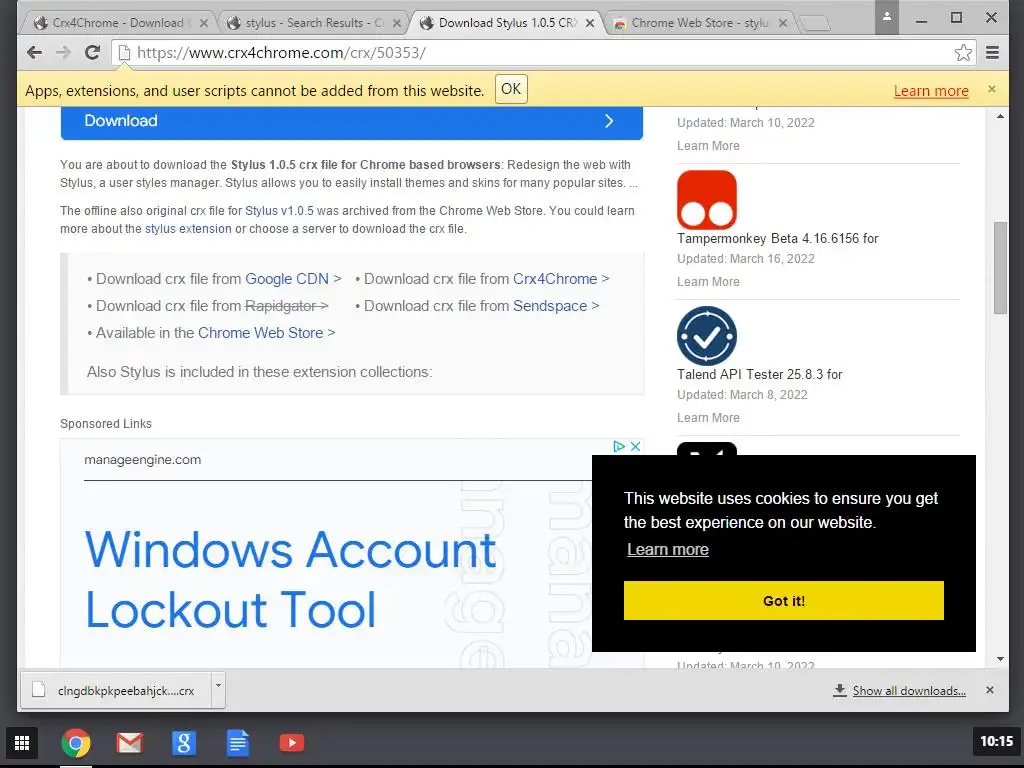
Task: Open the user profile icon in title bar
Action: click(887, 18)
